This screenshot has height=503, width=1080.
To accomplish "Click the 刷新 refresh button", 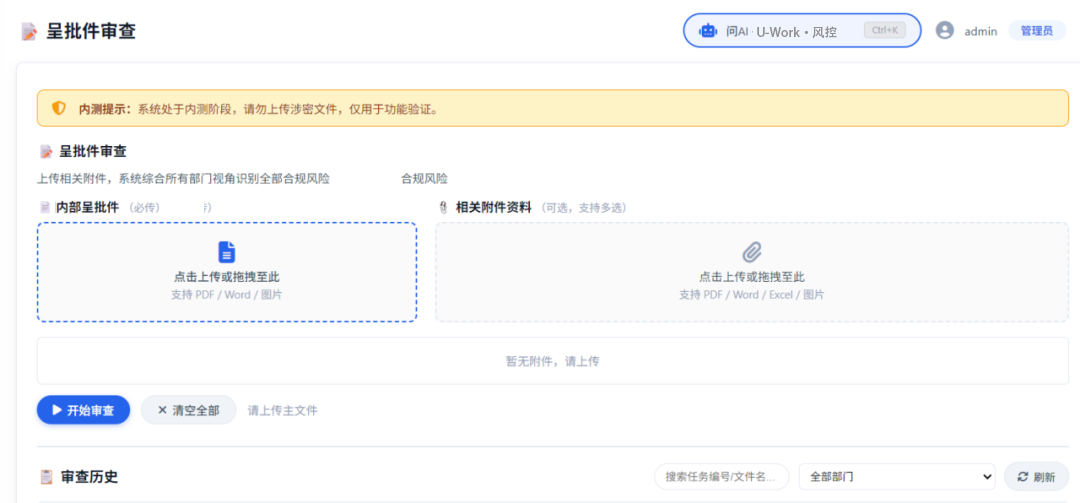I will 1036,476.
